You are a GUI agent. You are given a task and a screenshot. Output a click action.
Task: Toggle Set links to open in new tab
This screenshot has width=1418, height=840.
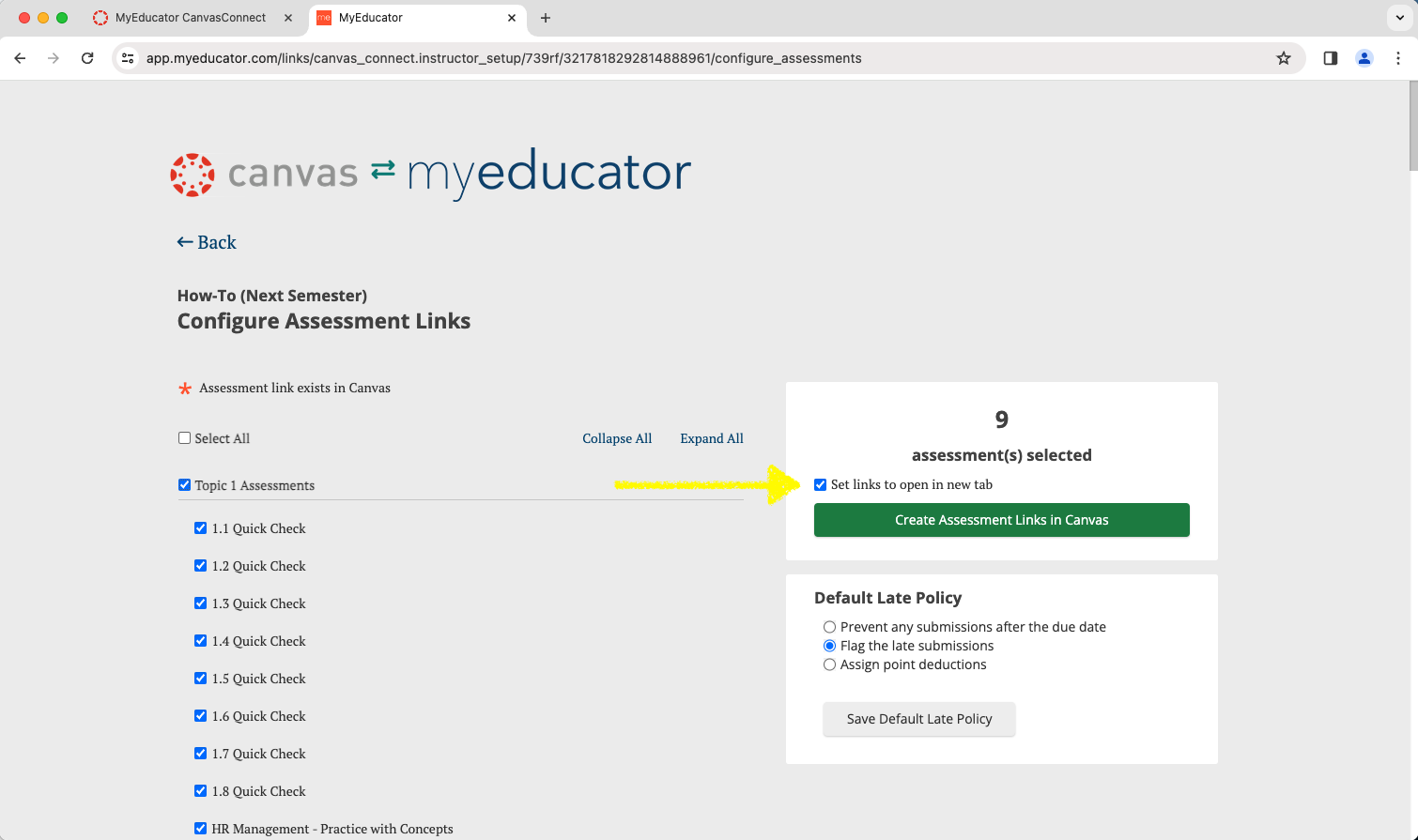click(x=821, y=485)
